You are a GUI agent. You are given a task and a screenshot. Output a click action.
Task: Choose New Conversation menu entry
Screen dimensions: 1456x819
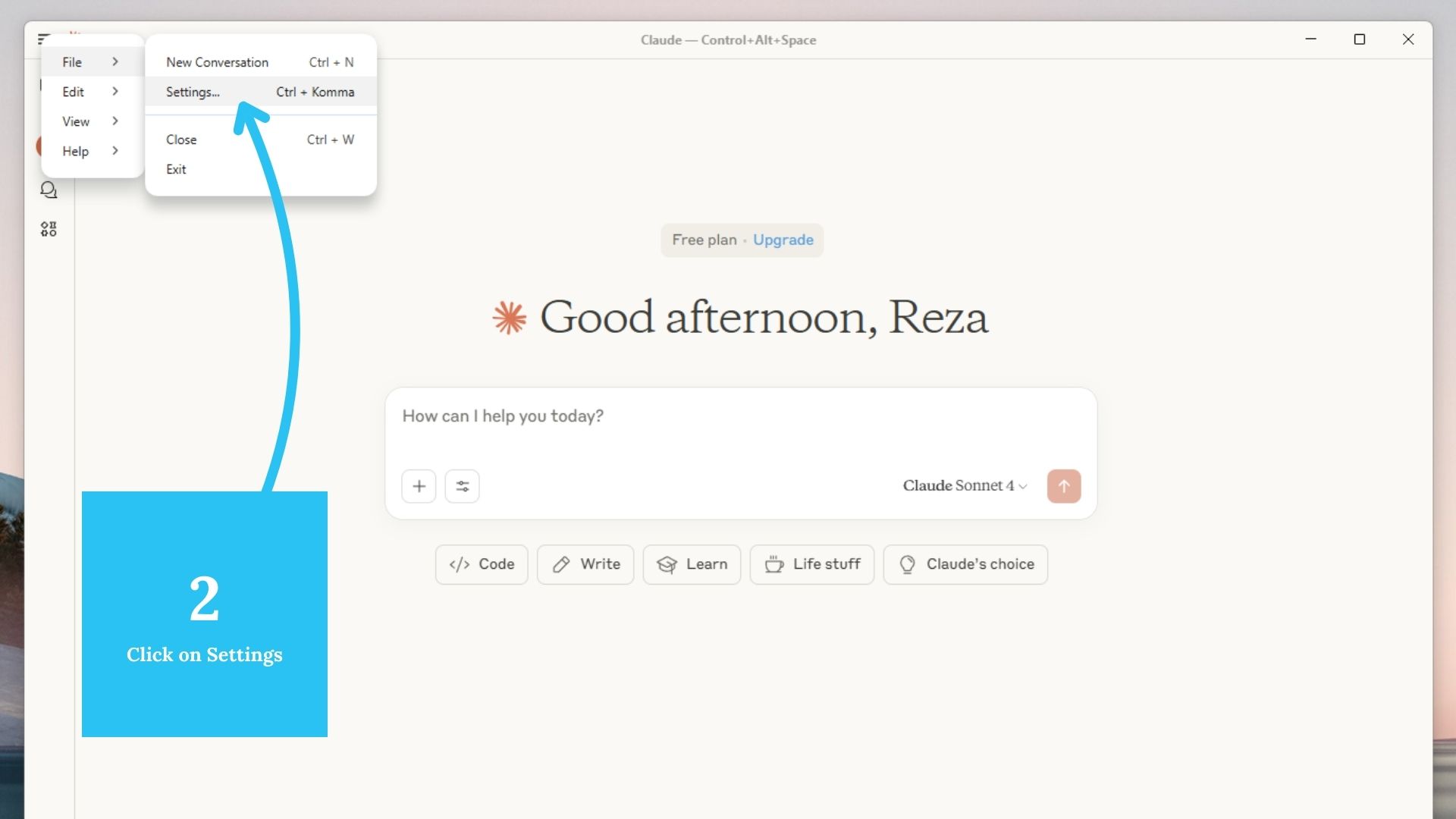point(217,62)
